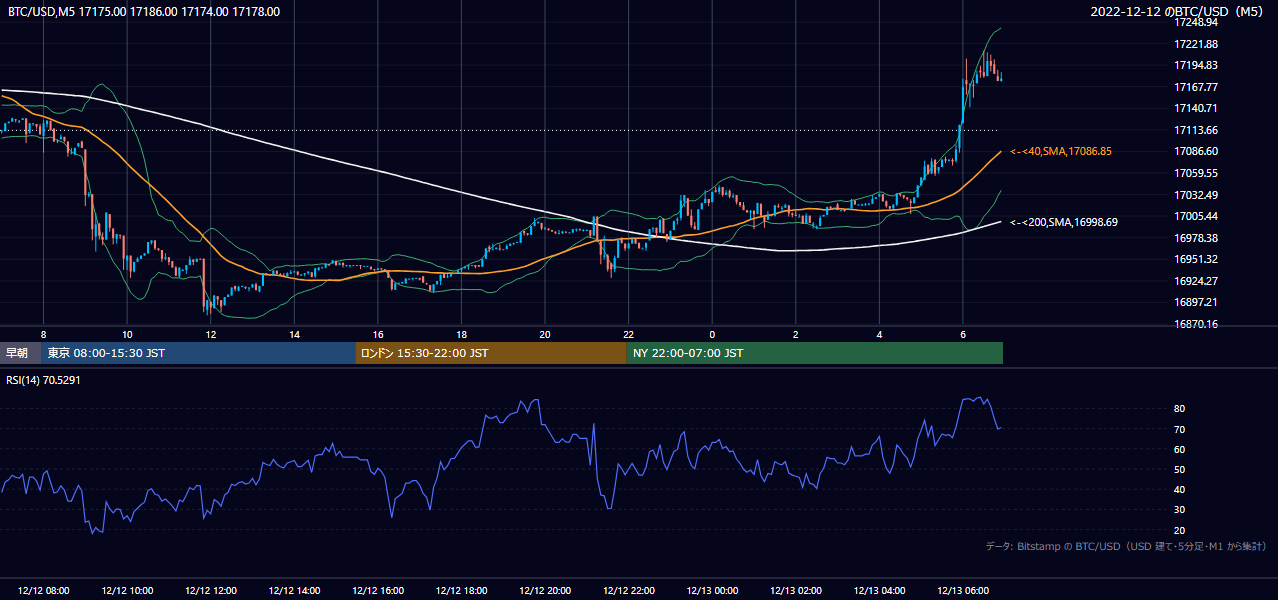Click hour tick 22 under price chart
The width and height of the screenshot is (1278, 600).
click(628, 334)
